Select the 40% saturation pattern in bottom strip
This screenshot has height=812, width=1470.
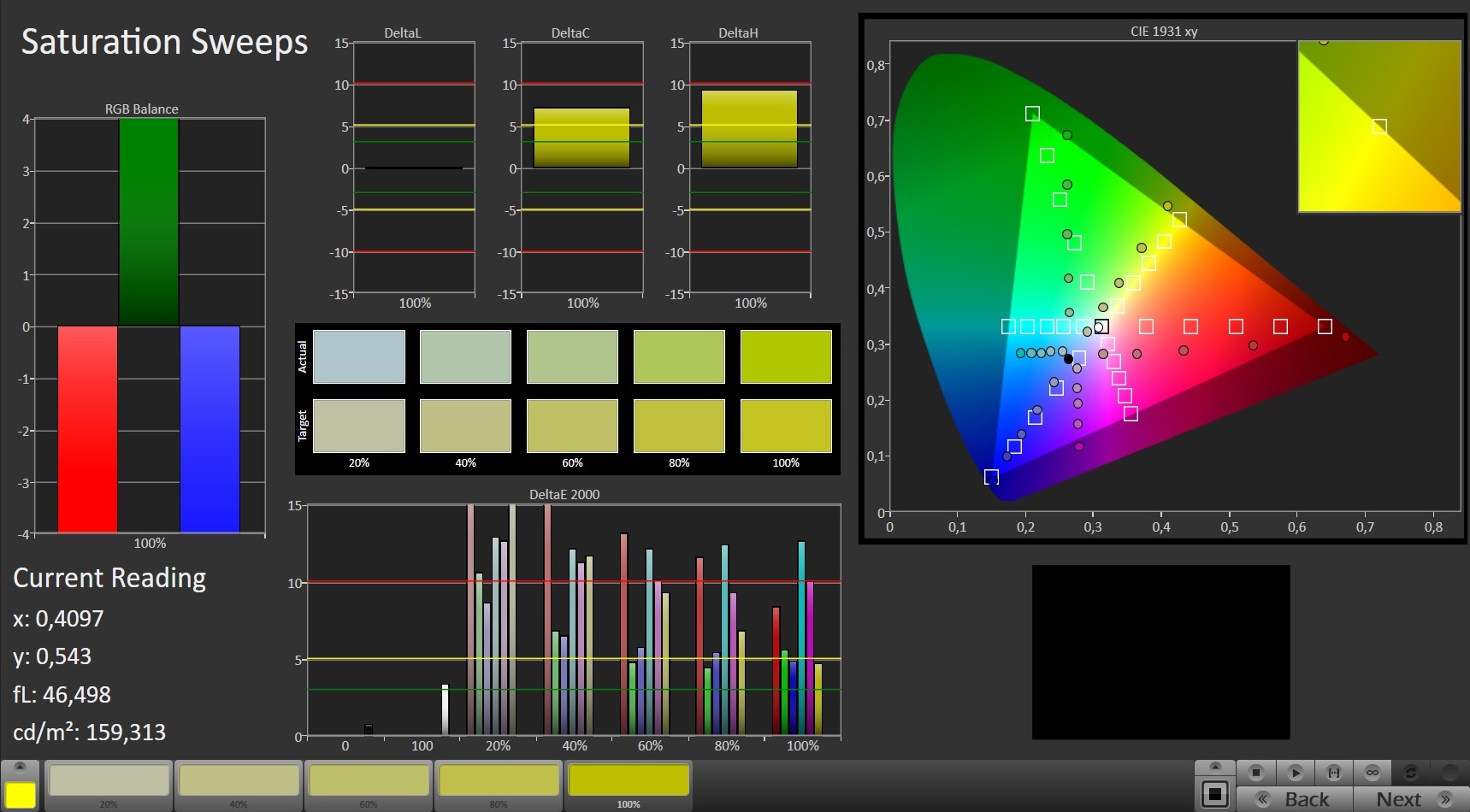point(239,786)
